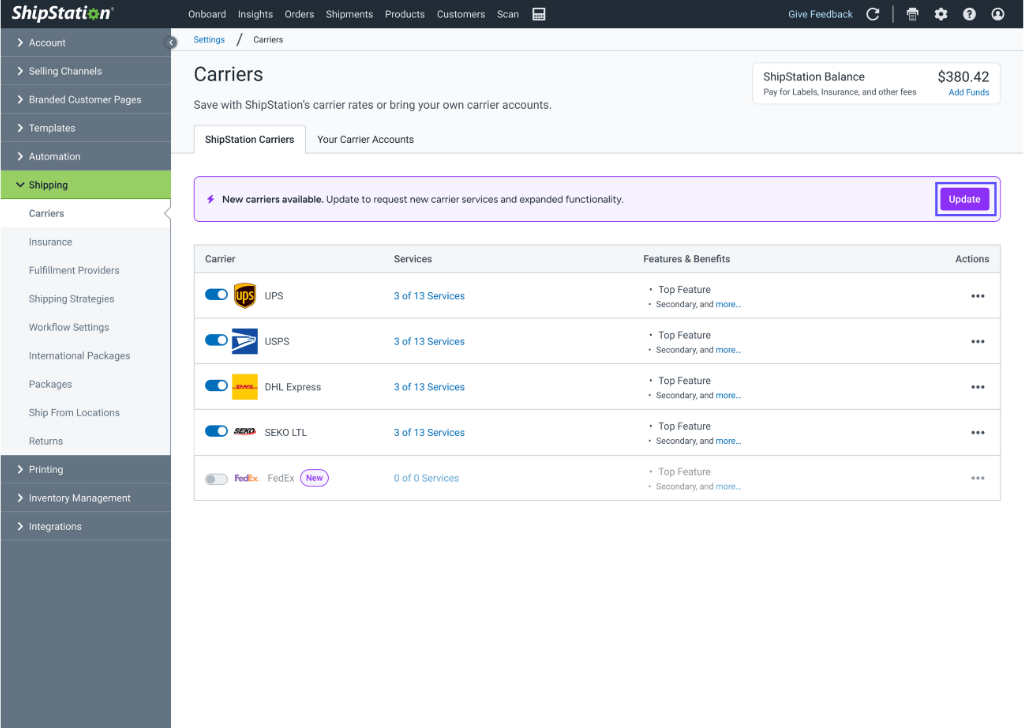1024x728 pixels.
Task: Collapse the sidebar with arrow icon
Action: pos(171,42)
